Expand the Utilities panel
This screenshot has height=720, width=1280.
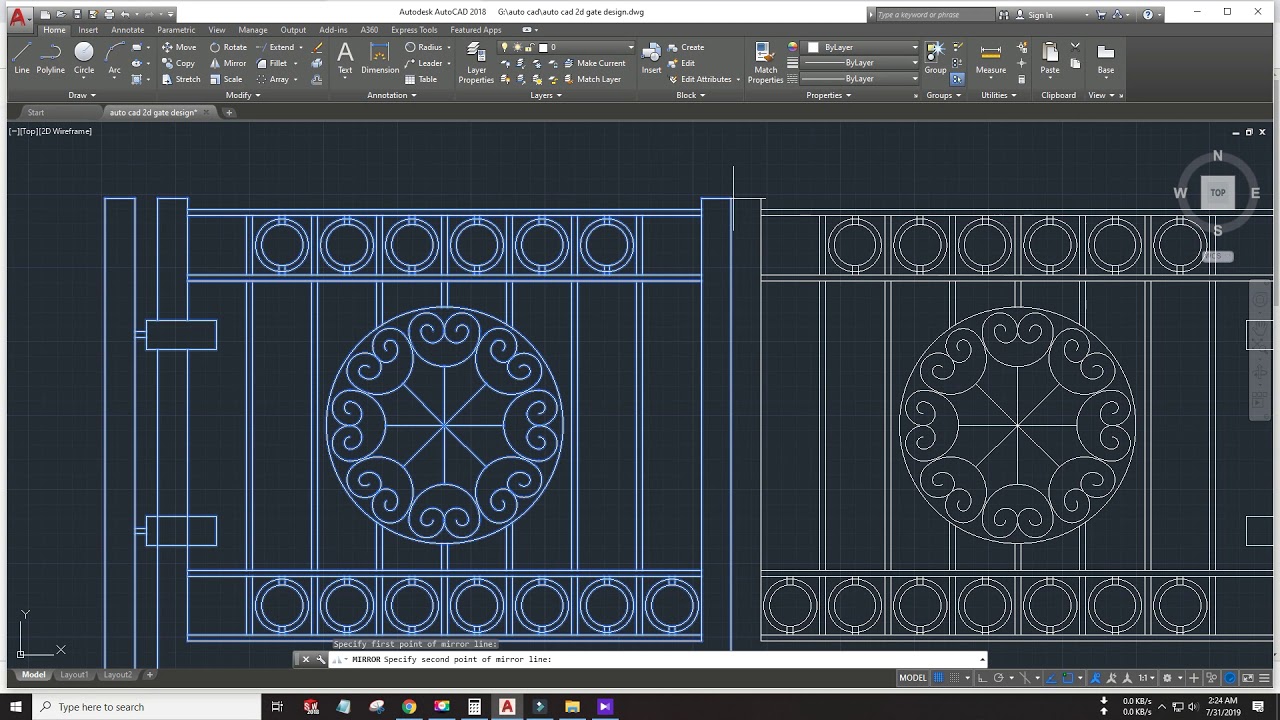pos(999,95)
